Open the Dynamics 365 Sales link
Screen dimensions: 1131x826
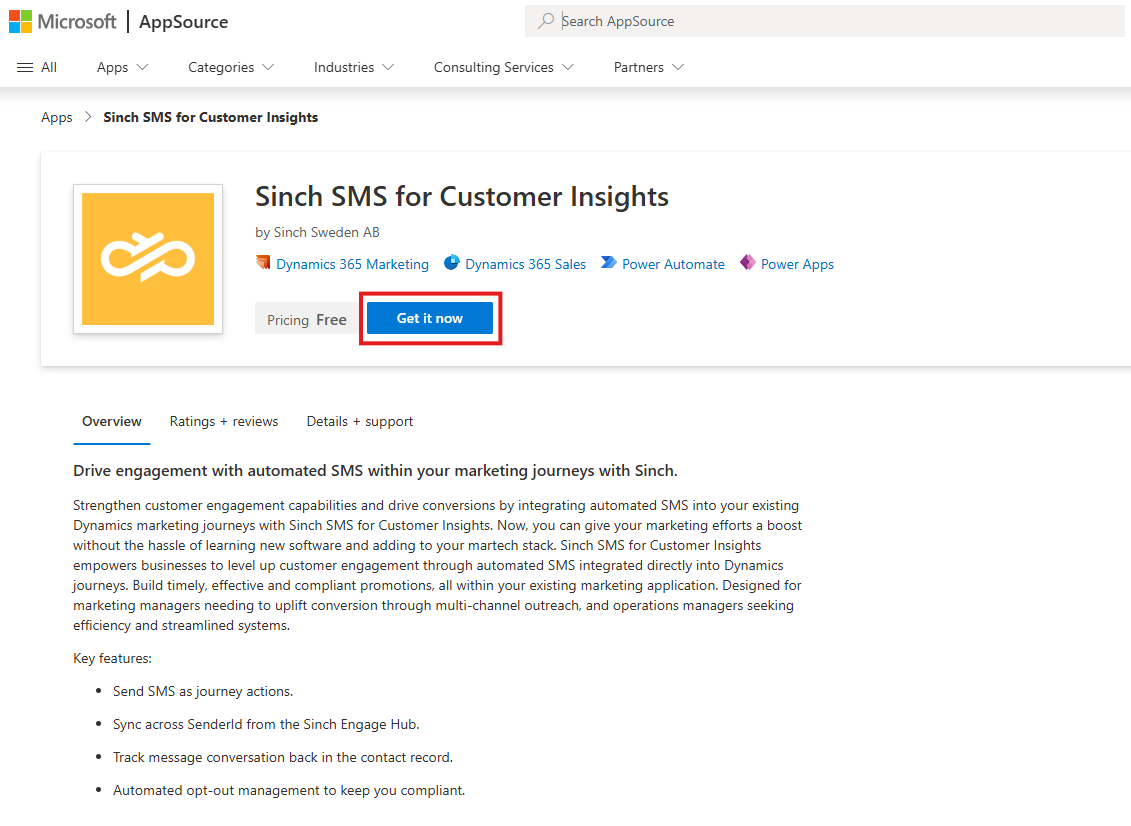click(x=525, y=264)
